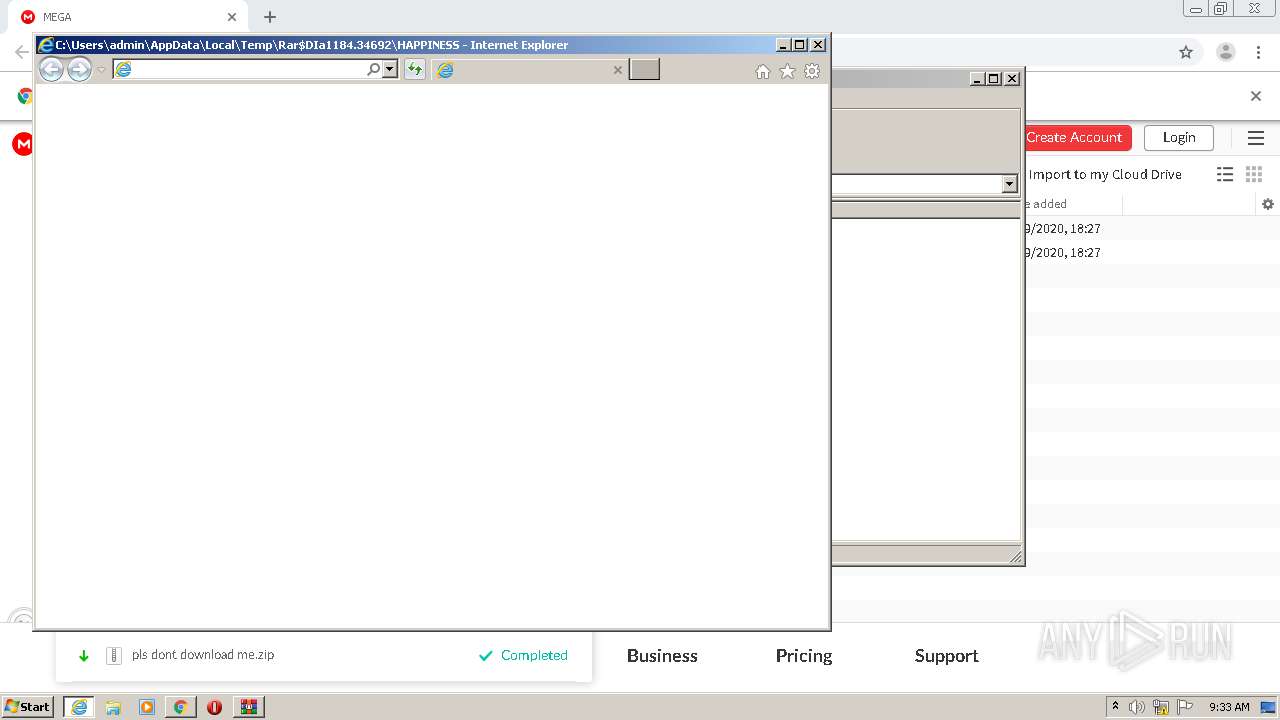Click Create Account on MEGA
The width and height of the screenshot is (1280, 720).
tap(1078, 137)
